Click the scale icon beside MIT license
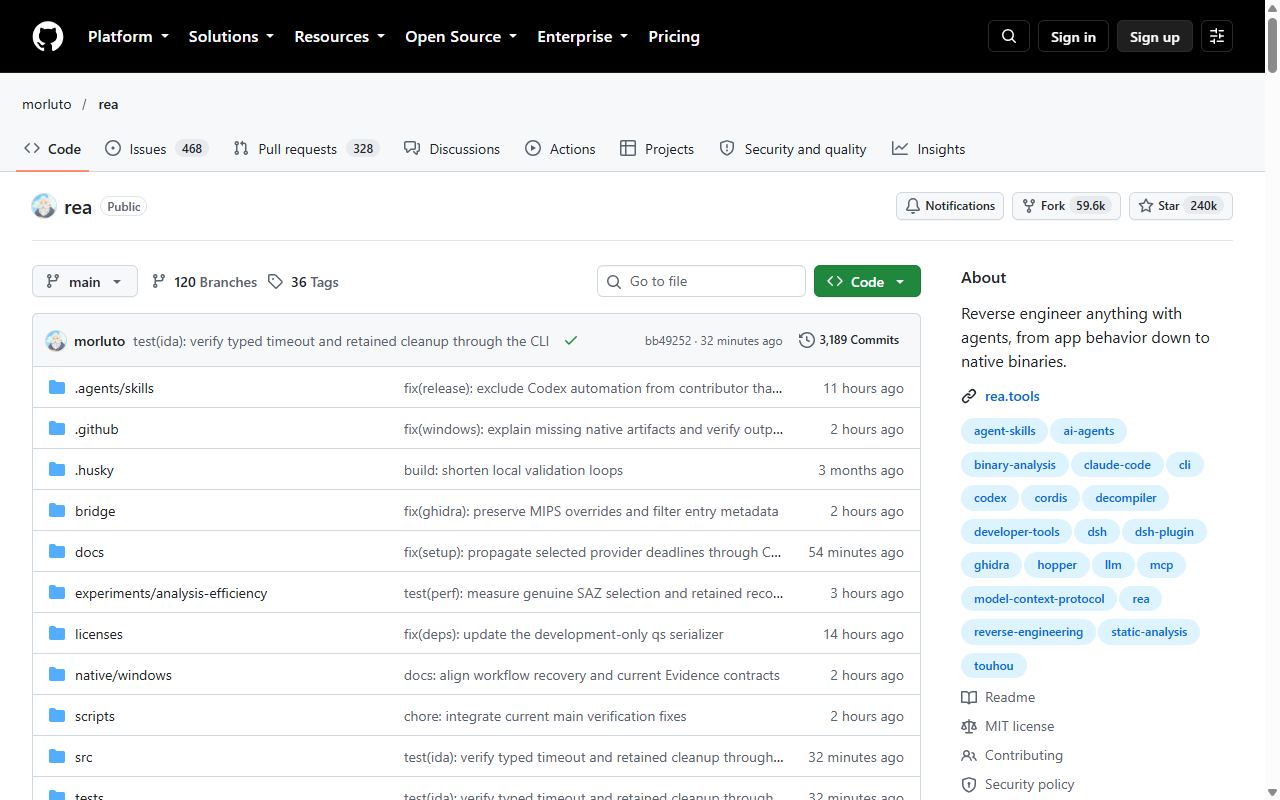Image resolution: width=1280 pixels, height=800 pixels. (969, 726)
